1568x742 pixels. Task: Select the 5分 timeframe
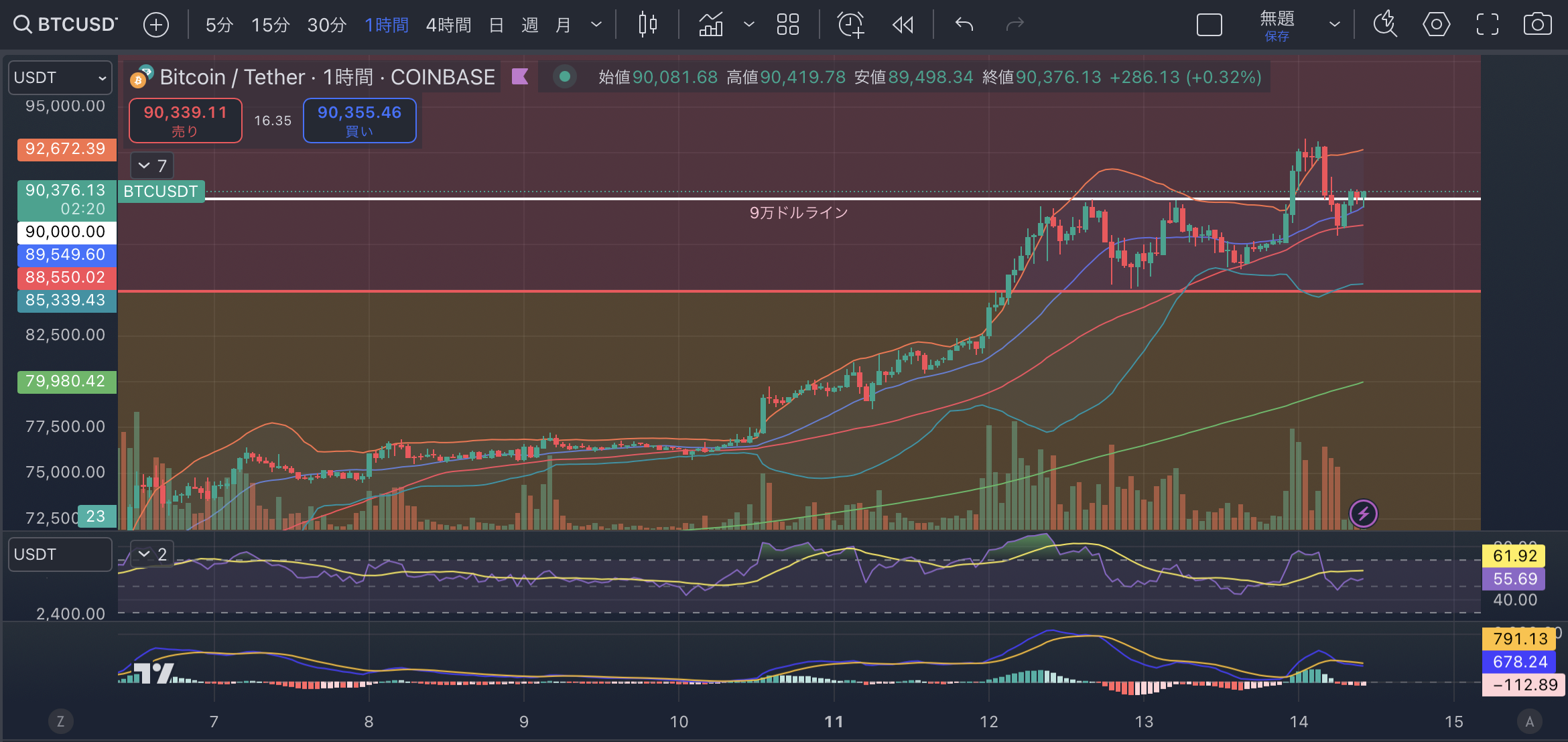(219, 25)
